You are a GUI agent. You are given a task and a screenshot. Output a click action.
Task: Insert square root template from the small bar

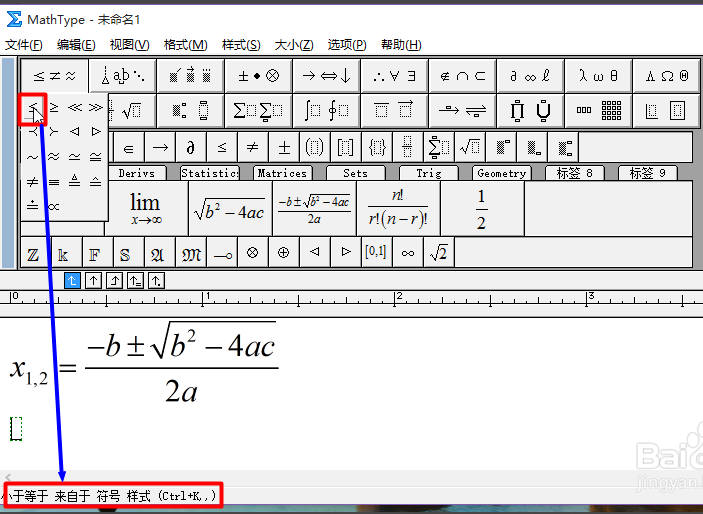(470, 147)
